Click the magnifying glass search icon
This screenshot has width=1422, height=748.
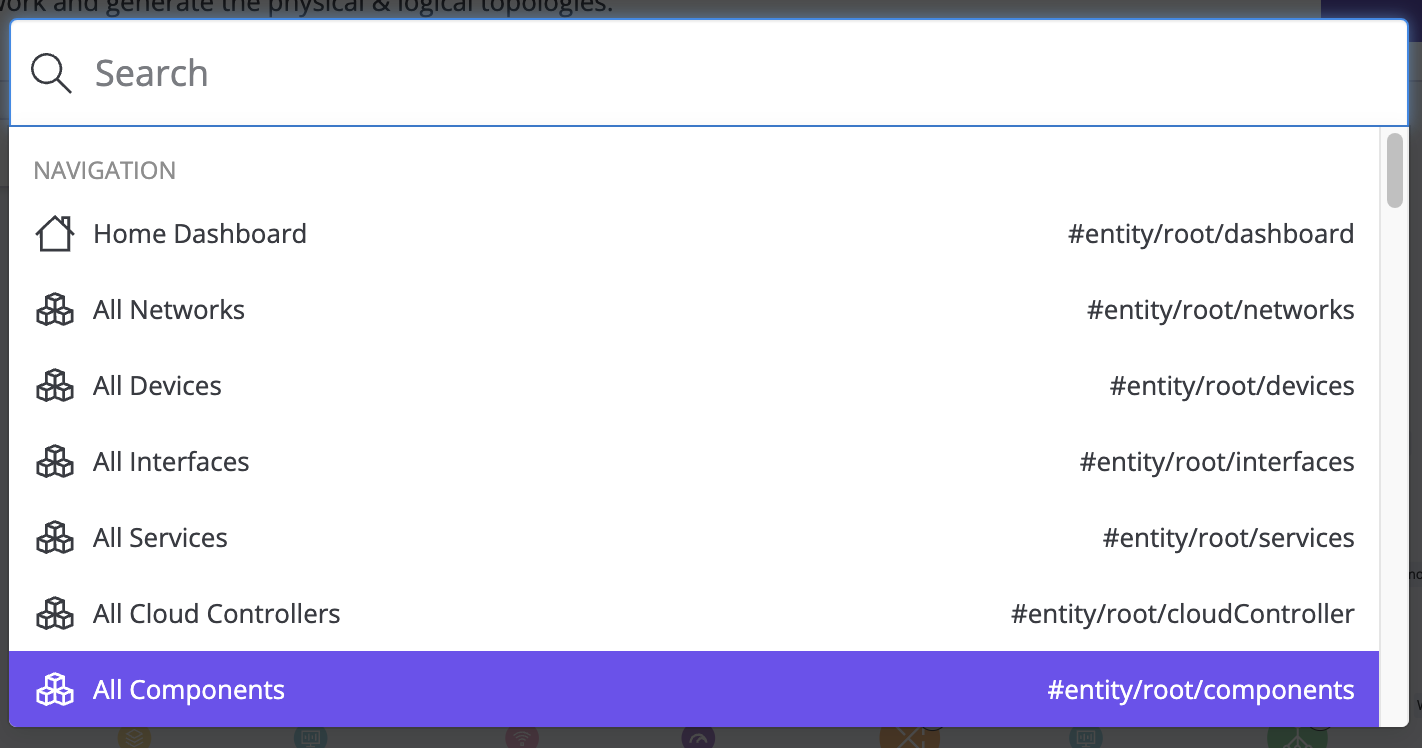coord(50,72)
